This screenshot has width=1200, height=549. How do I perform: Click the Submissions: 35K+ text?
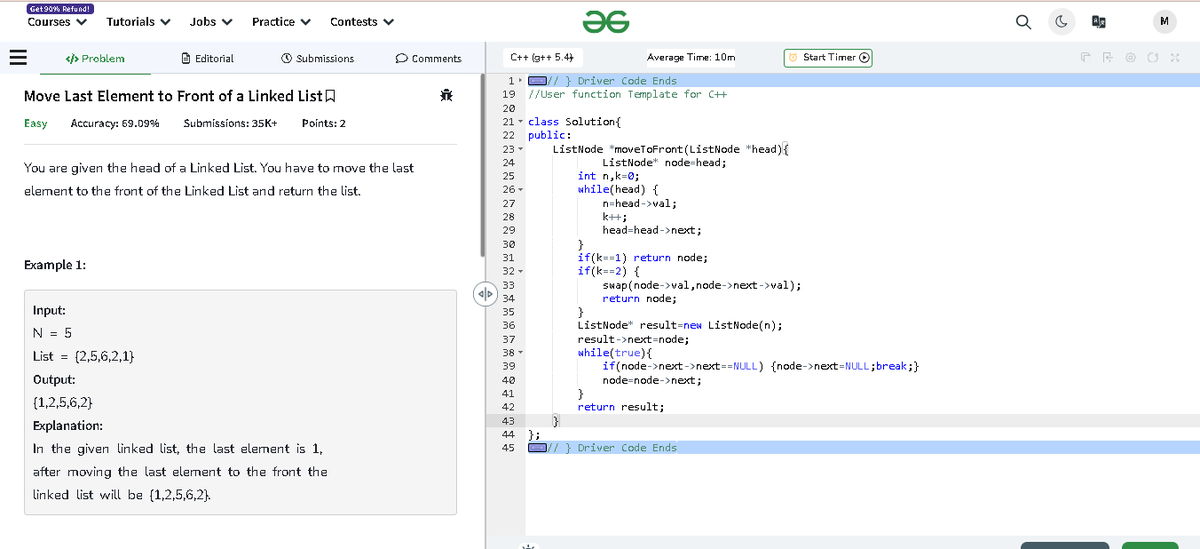click(230, 123)
